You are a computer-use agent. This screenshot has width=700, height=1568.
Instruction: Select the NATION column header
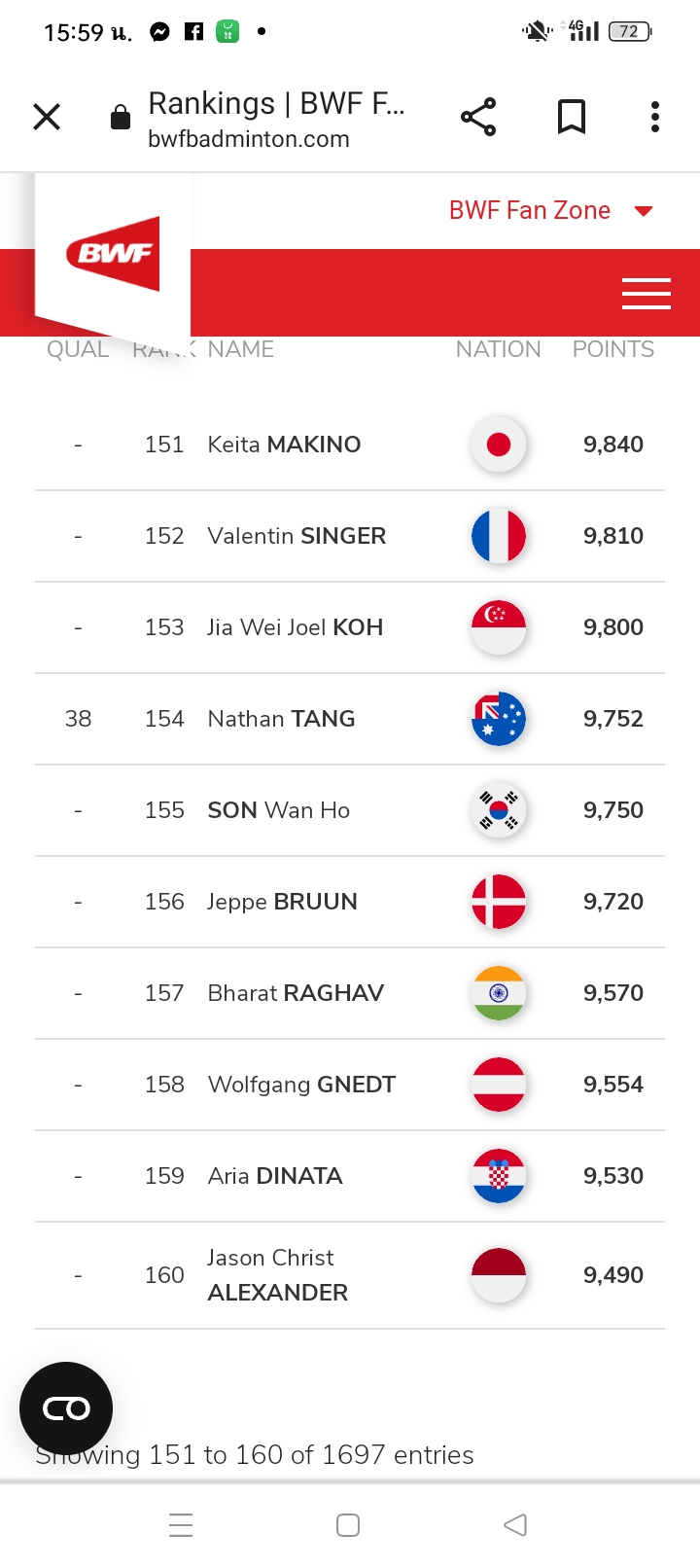[x=499, y=349]
